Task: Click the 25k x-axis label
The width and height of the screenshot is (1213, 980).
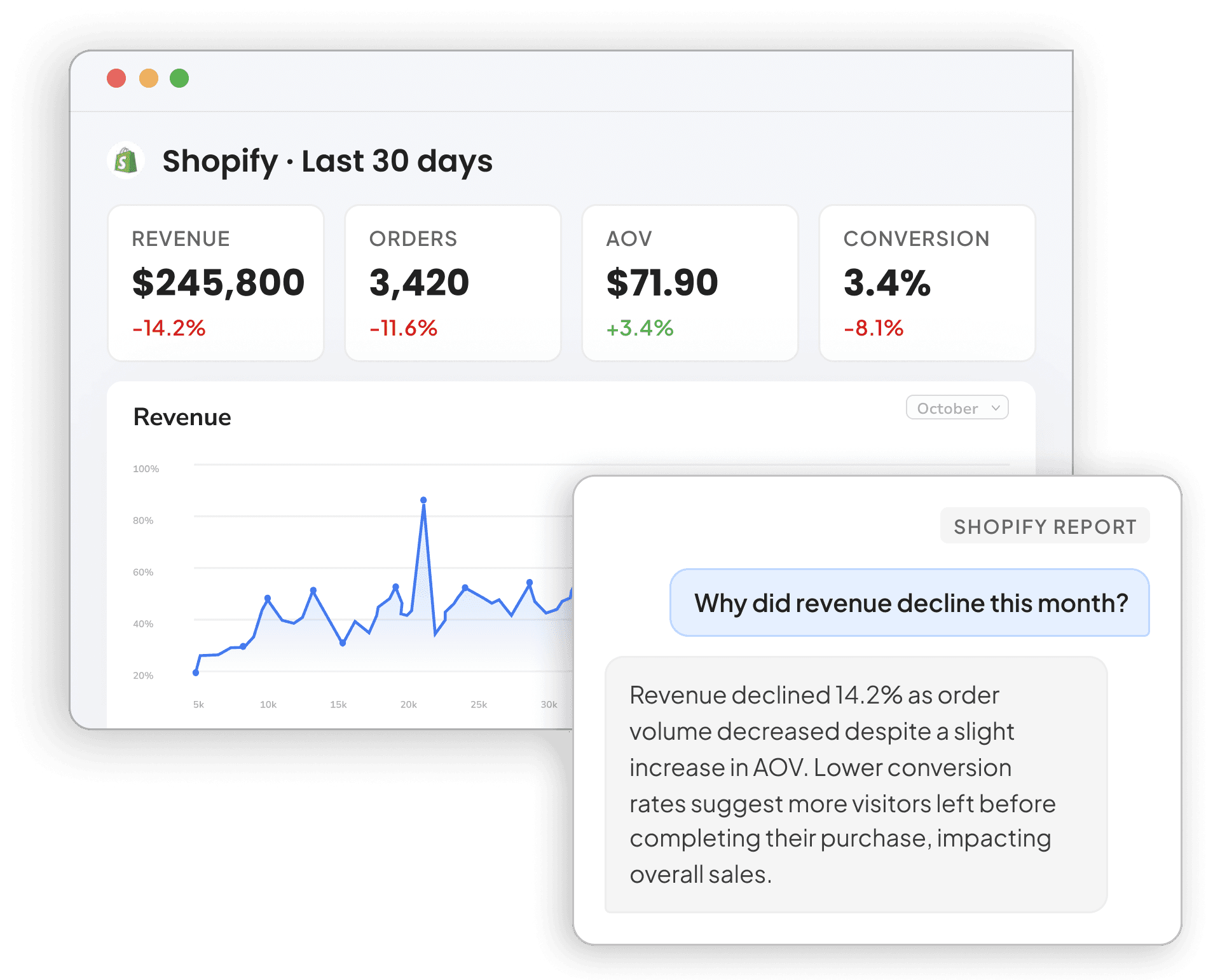Action: (479, 704)
